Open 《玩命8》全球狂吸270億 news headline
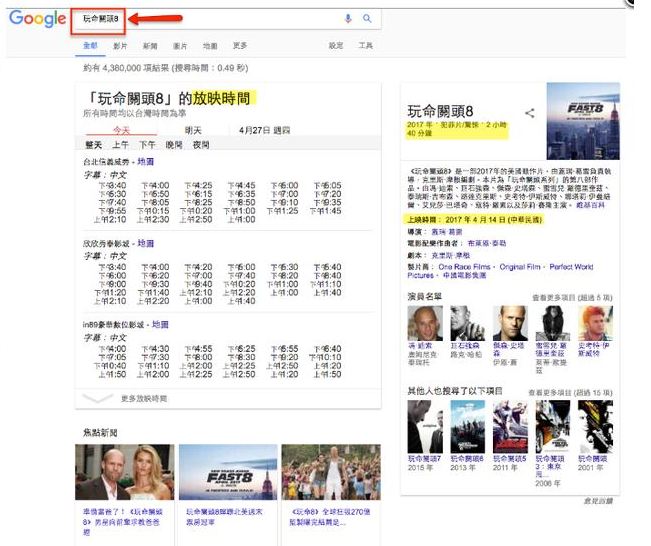This screenshot has height=546, width=651. pos(330,517)
